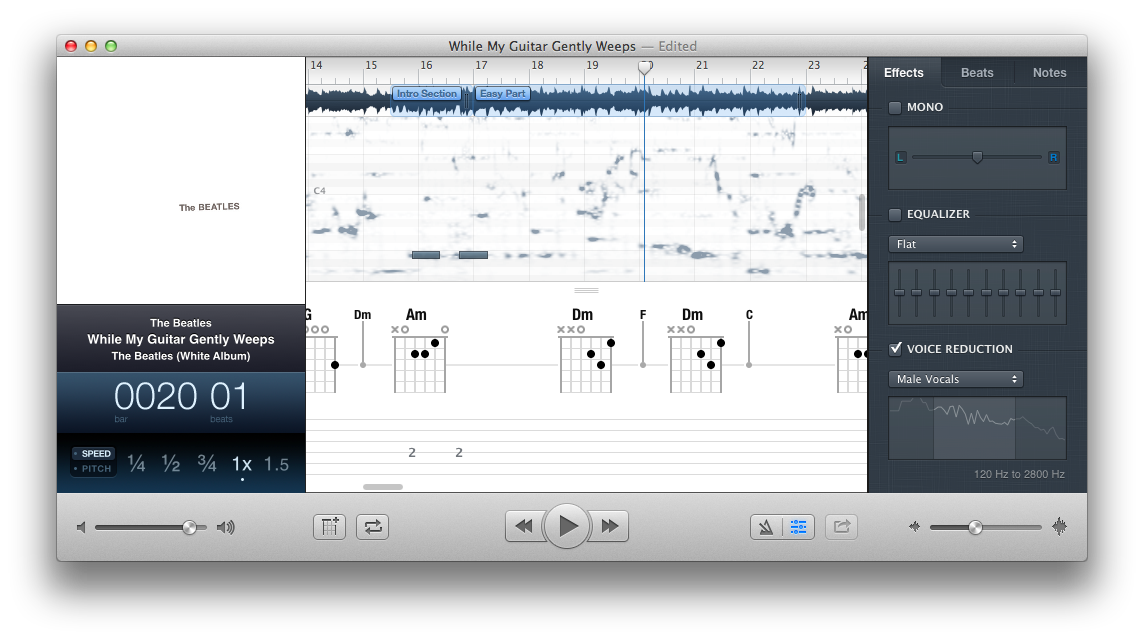Image resolution: width=1144 pixels, height=640 pixels.
Task: Open the Male Vocals dropdown
Action: click(955, 379)
